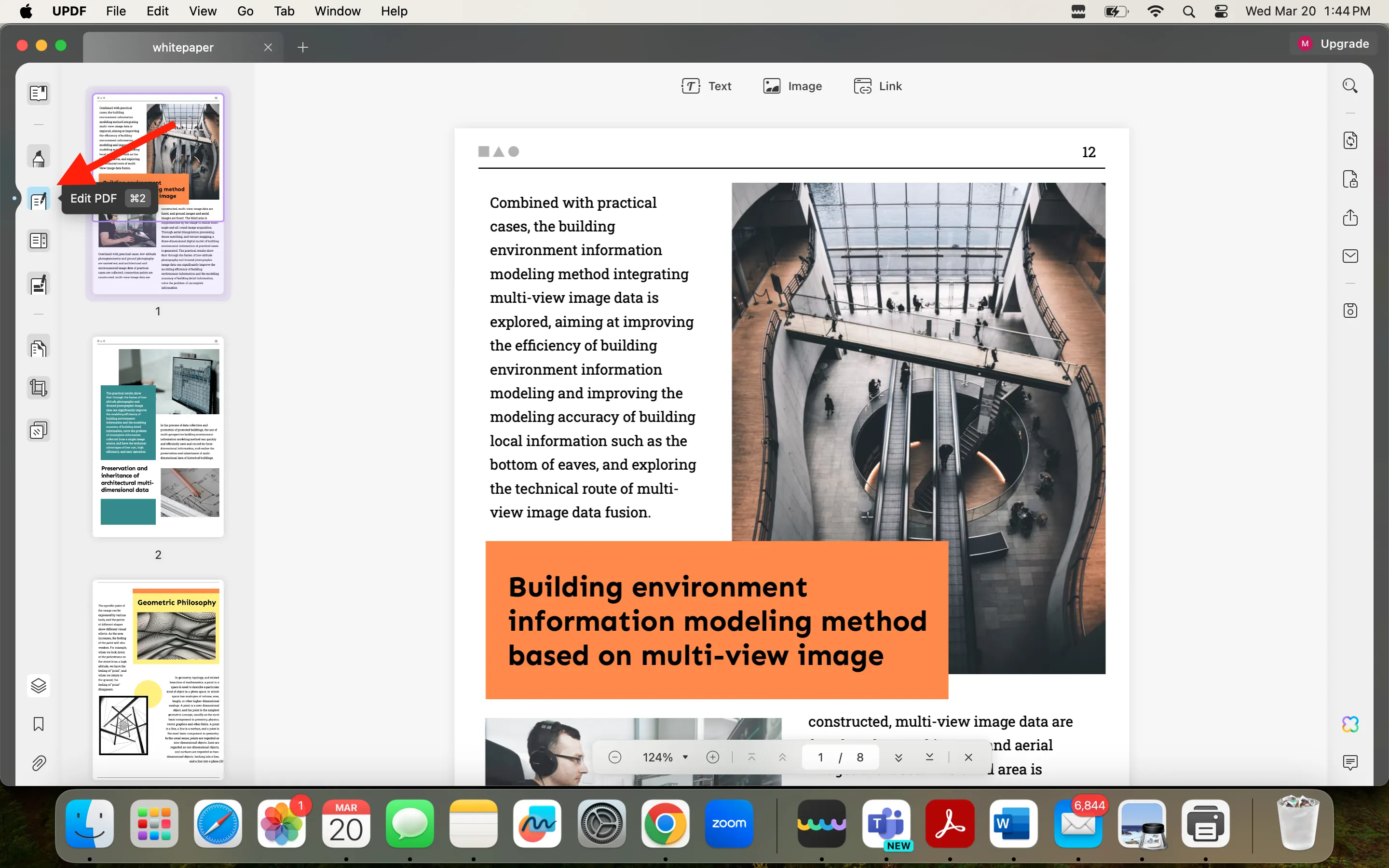Click close current zoom toolbar button

[x=968, y=757]
